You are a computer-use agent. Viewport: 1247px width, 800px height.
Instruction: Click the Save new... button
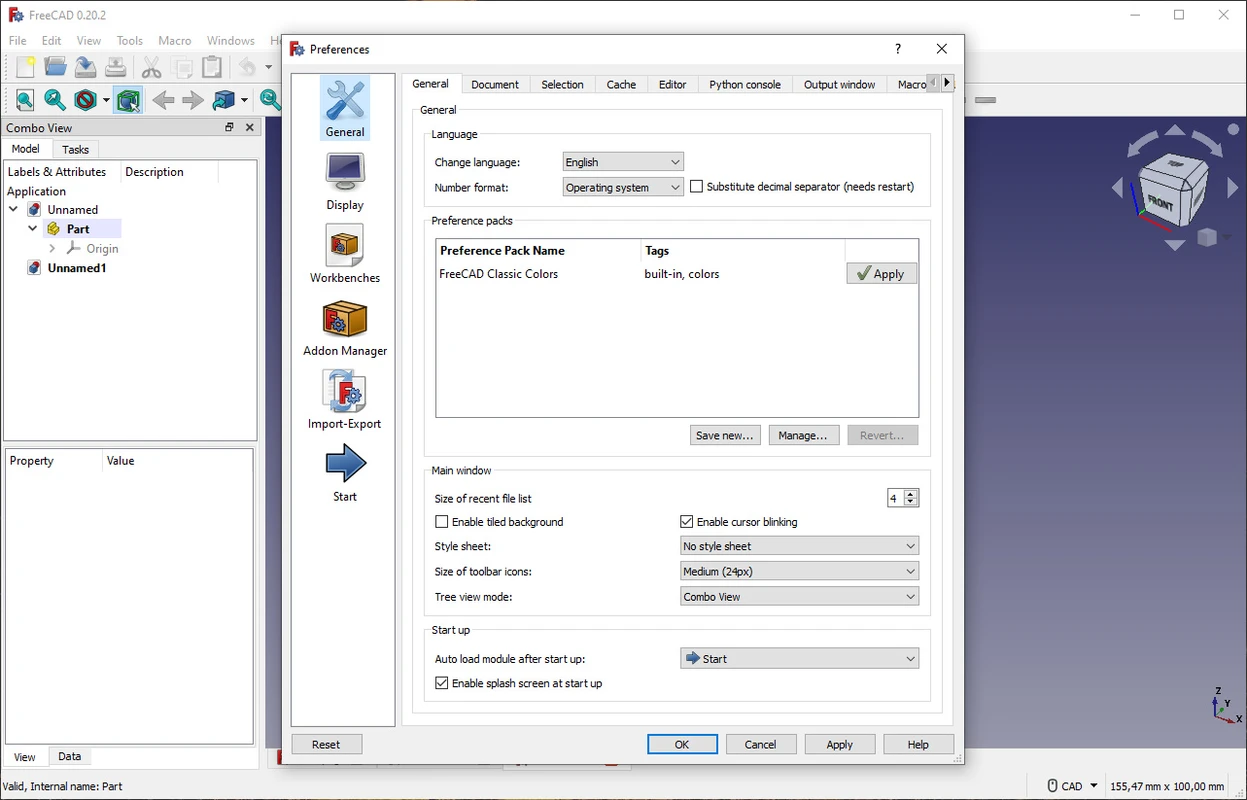coord(725,436)
